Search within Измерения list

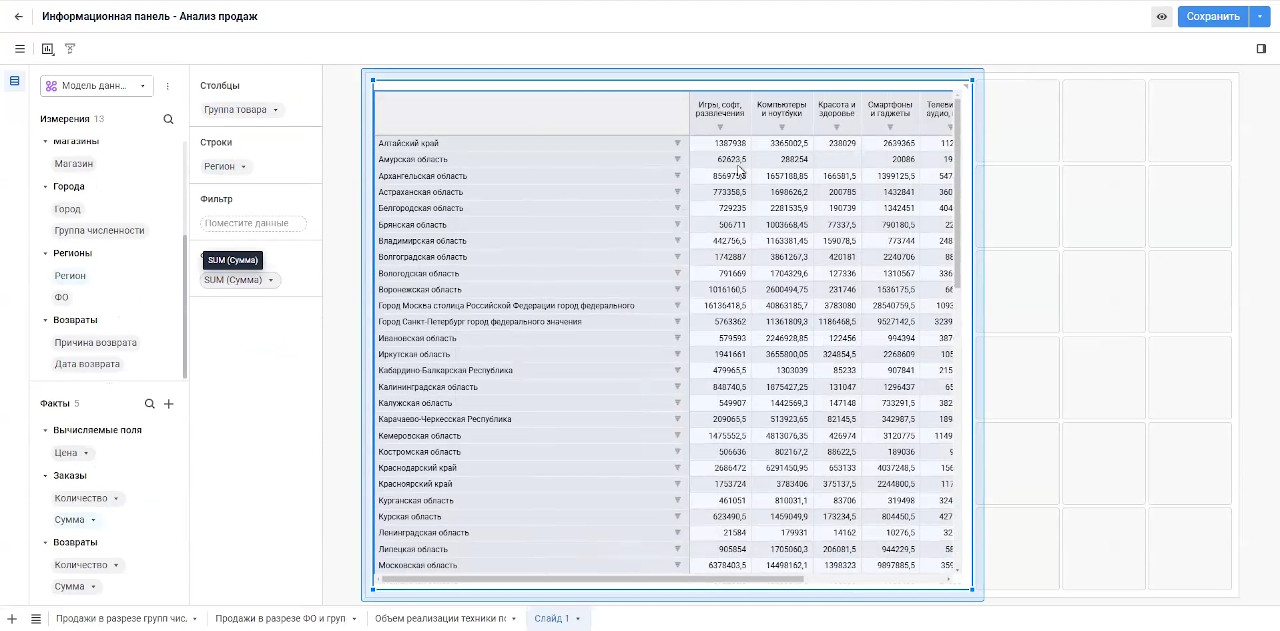[168, 119]
